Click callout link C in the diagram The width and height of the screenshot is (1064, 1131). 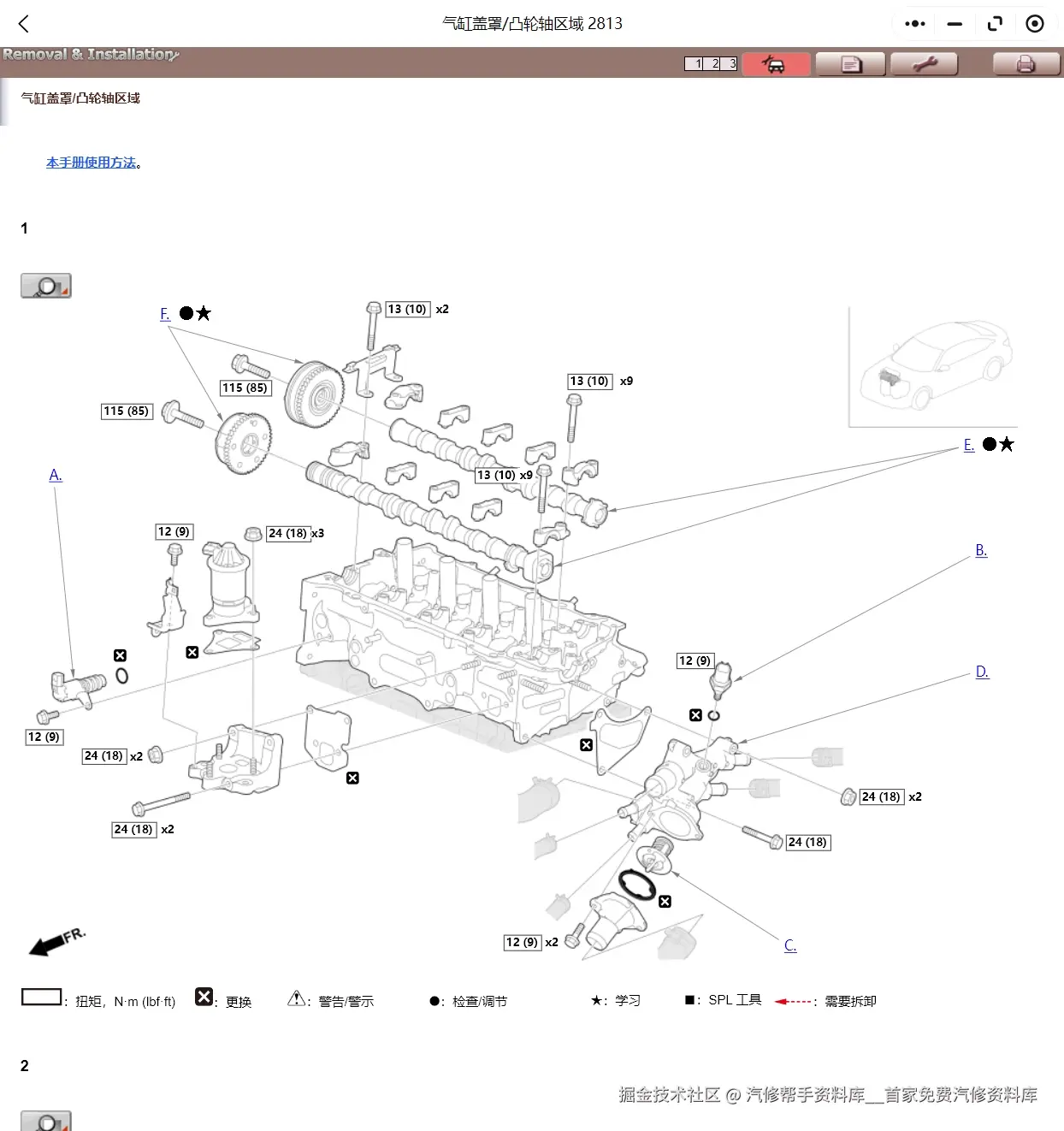(x=789, y=945)
